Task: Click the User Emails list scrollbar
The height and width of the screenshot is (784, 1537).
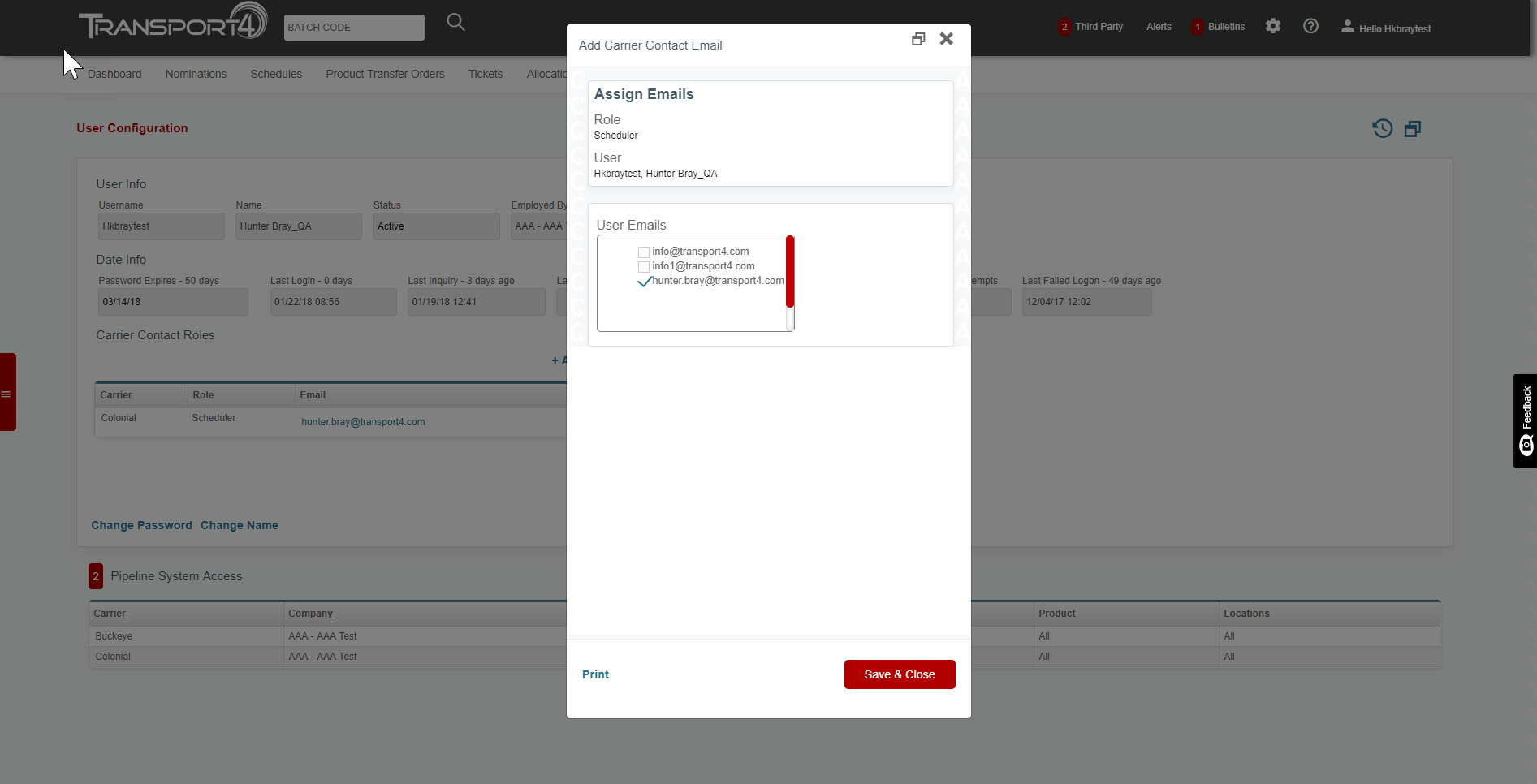Action: pyautogui.click(x=789, y=272)
